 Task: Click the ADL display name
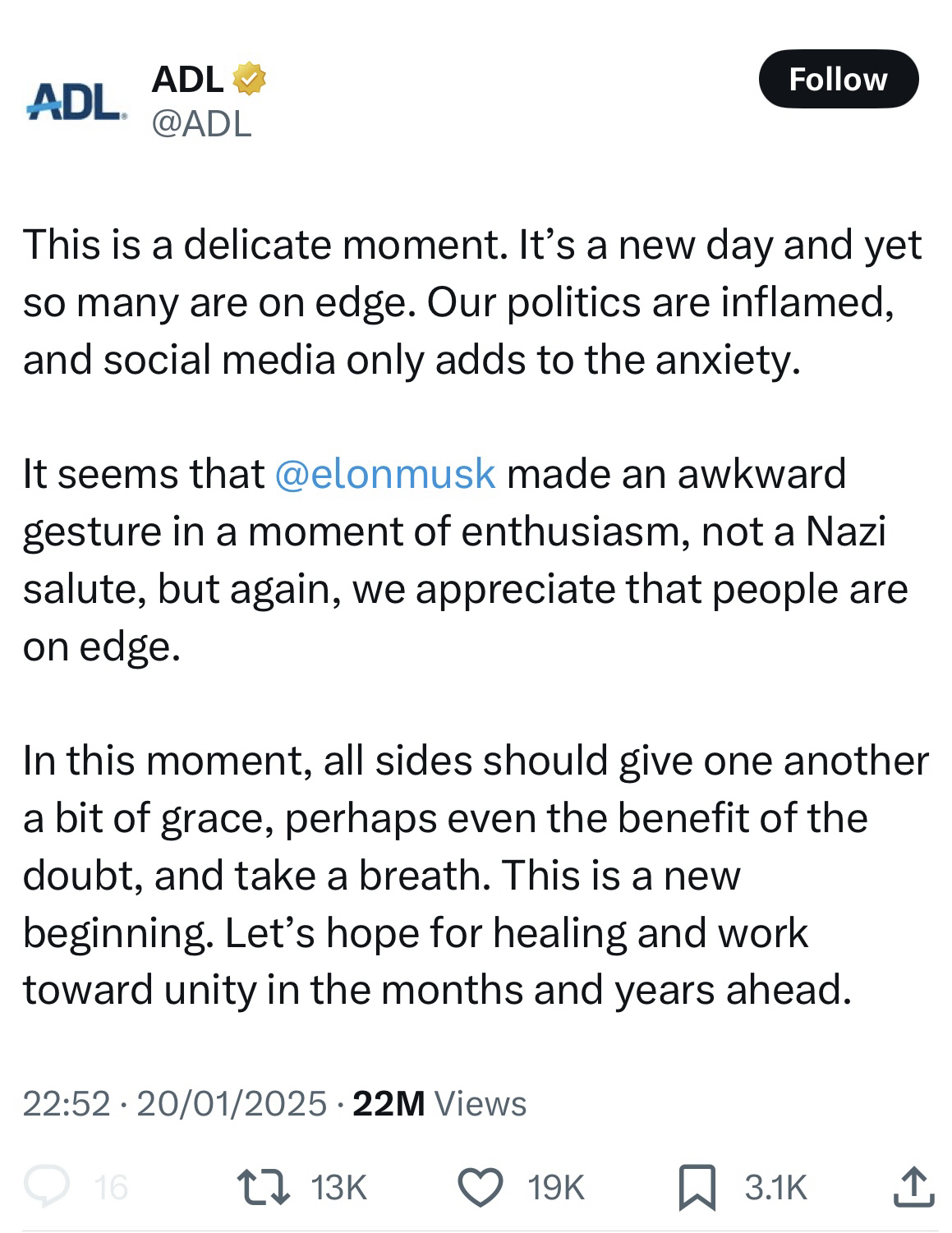[x=187, y=80]
